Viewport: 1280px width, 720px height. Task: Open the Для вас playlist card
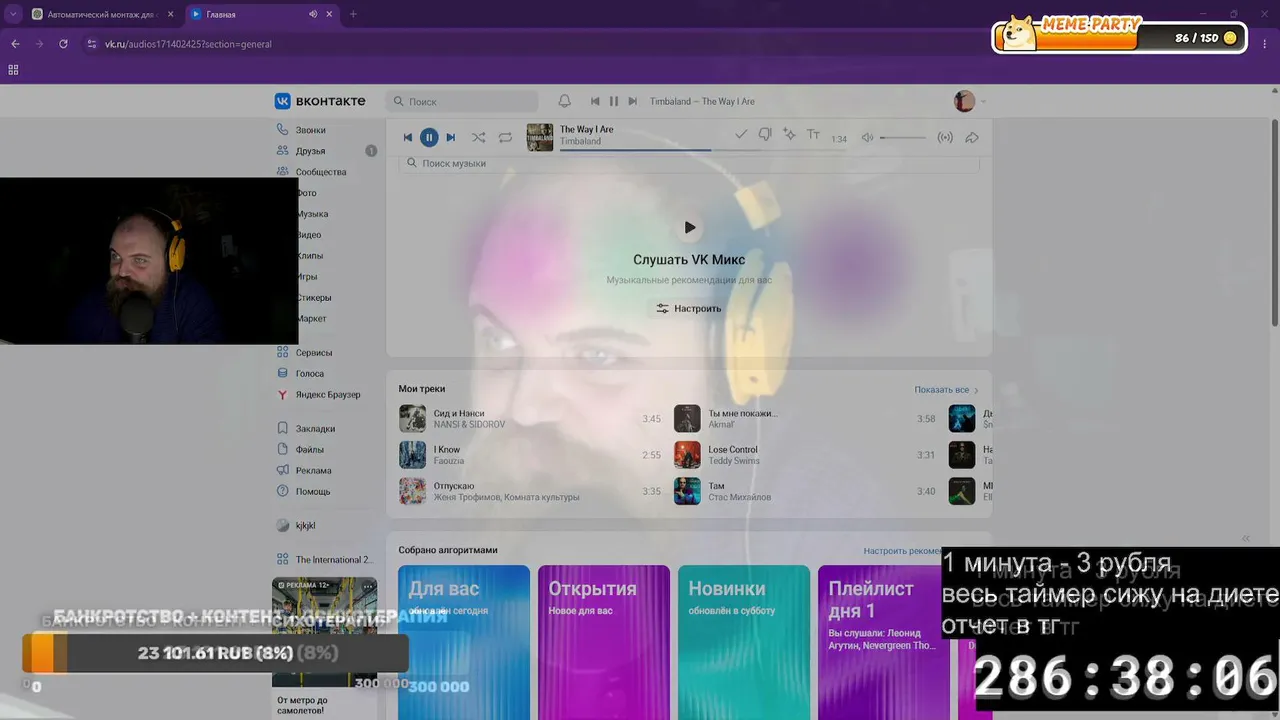tap(464, 642)
